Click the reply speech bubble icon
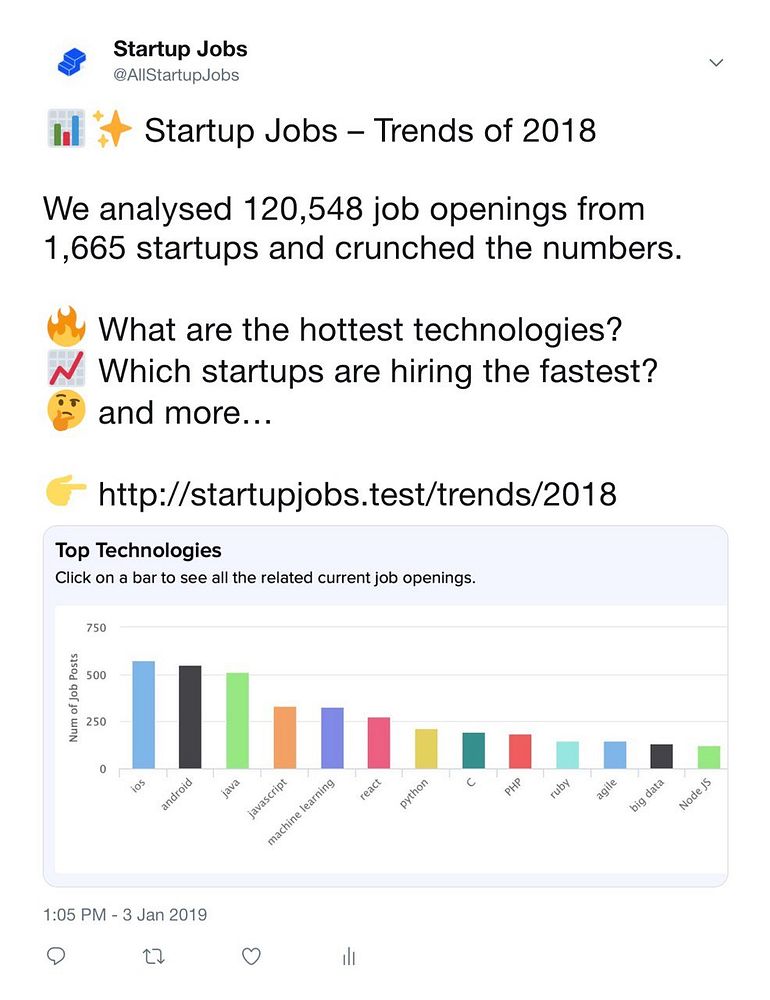The image size is (770, 1000). tap(57, 956)
